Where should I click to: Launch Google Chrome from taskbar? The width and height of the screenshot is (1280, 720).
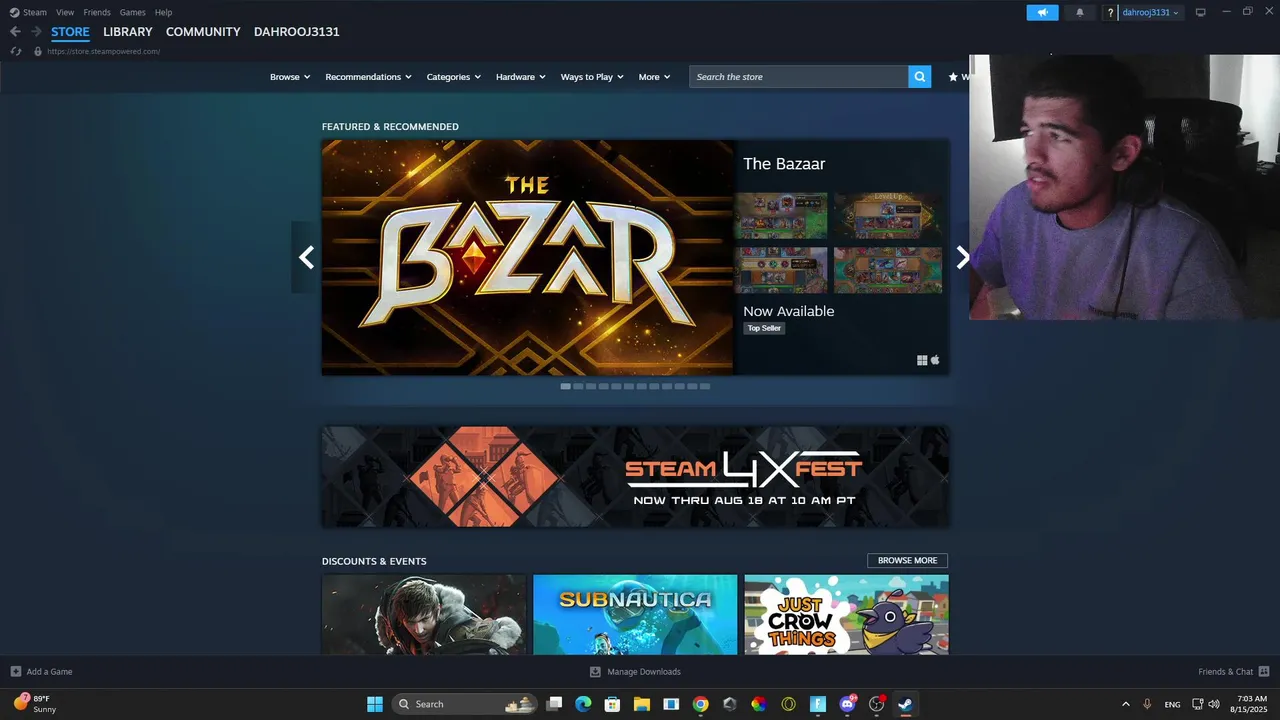(x=700, y=704)
